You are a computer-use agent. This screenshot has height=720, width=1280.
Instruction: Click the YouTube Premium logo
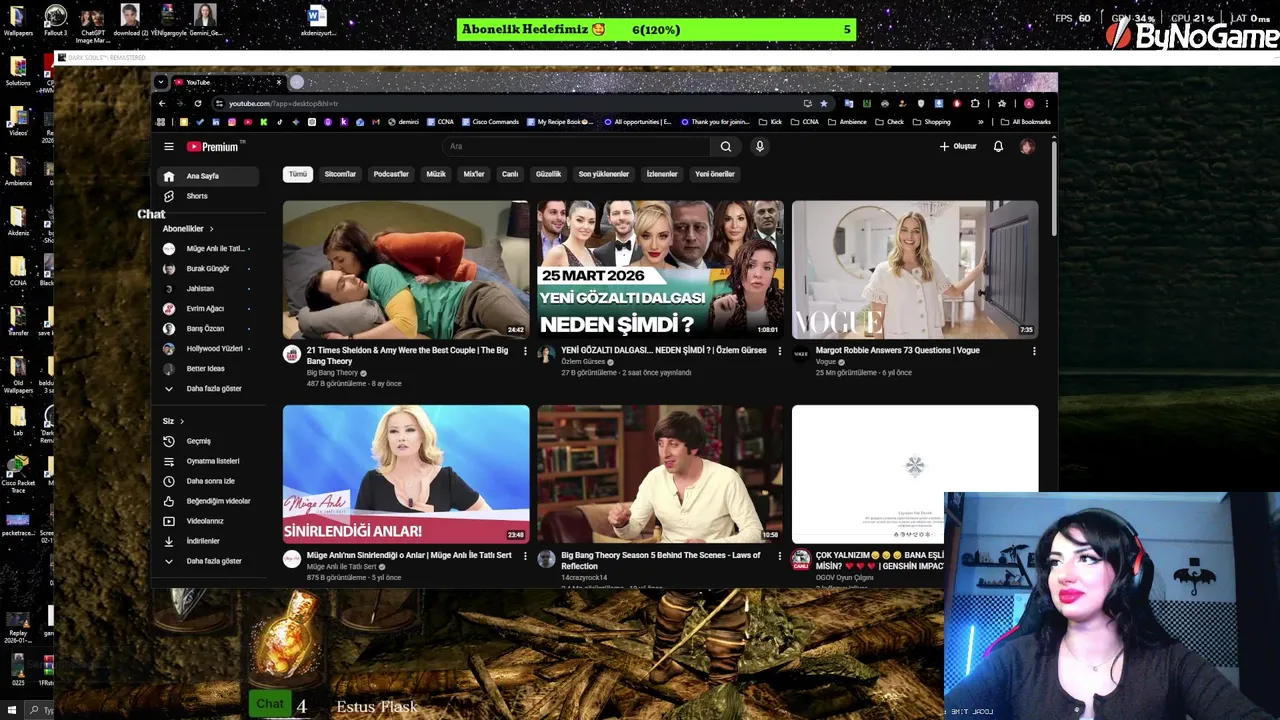tap(213, 146)
